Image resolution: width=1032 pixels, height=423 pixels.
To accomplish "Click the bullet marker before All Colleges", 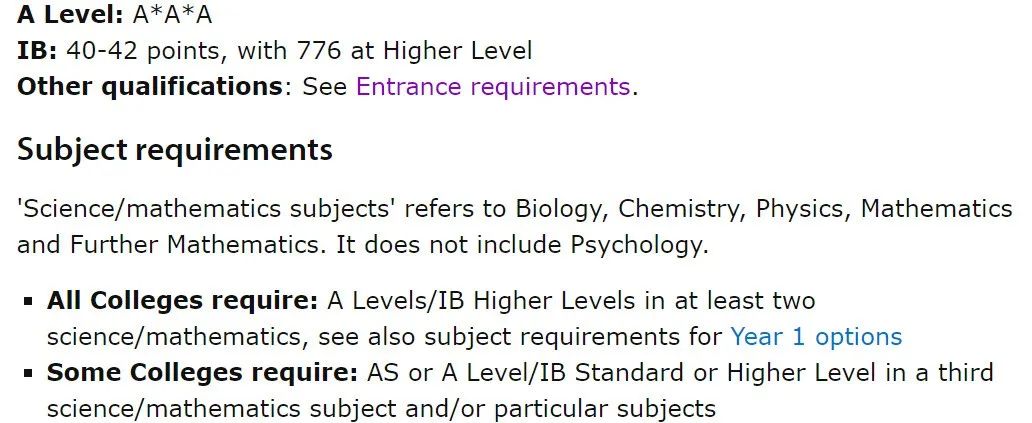I will [x=28, y=302].
